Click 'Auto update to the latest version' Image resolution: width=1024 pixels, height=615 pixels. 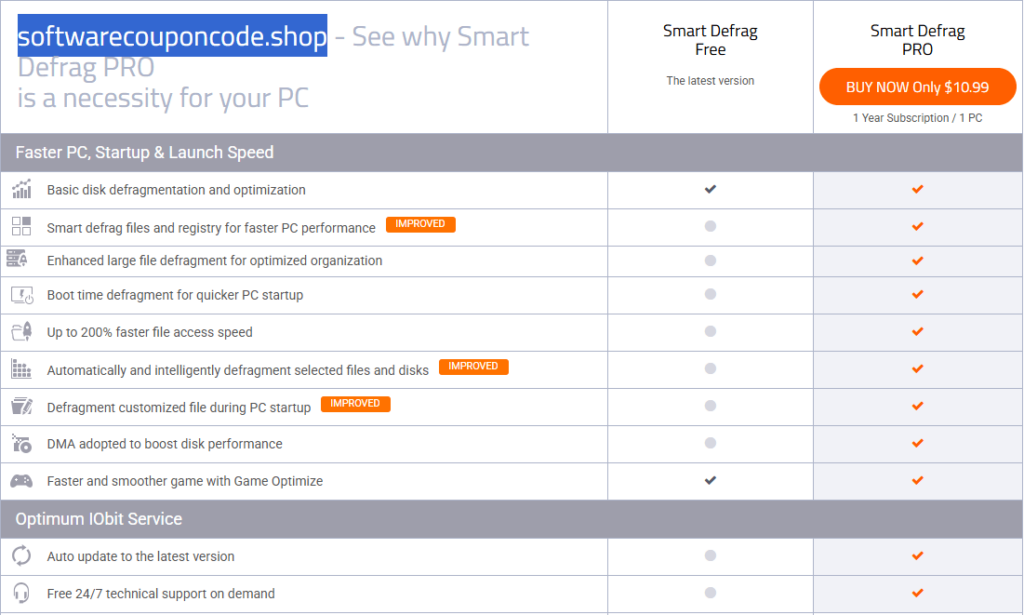[x=140, y=556]
